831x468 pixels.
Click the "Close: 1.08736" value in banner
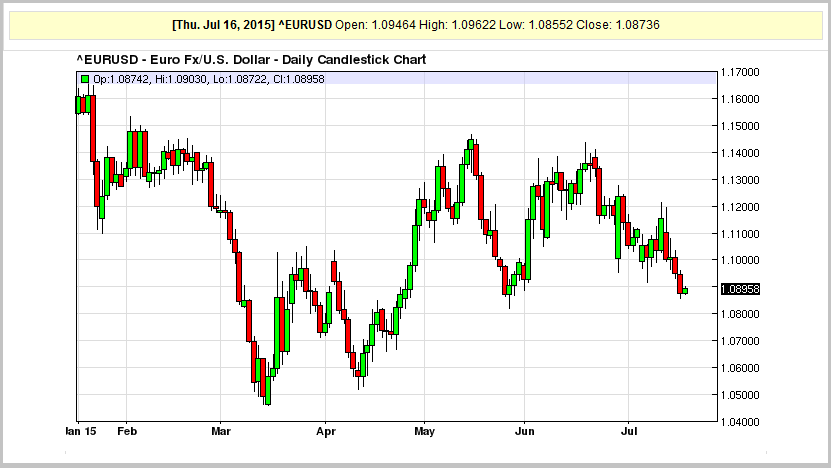click(618, 25)
